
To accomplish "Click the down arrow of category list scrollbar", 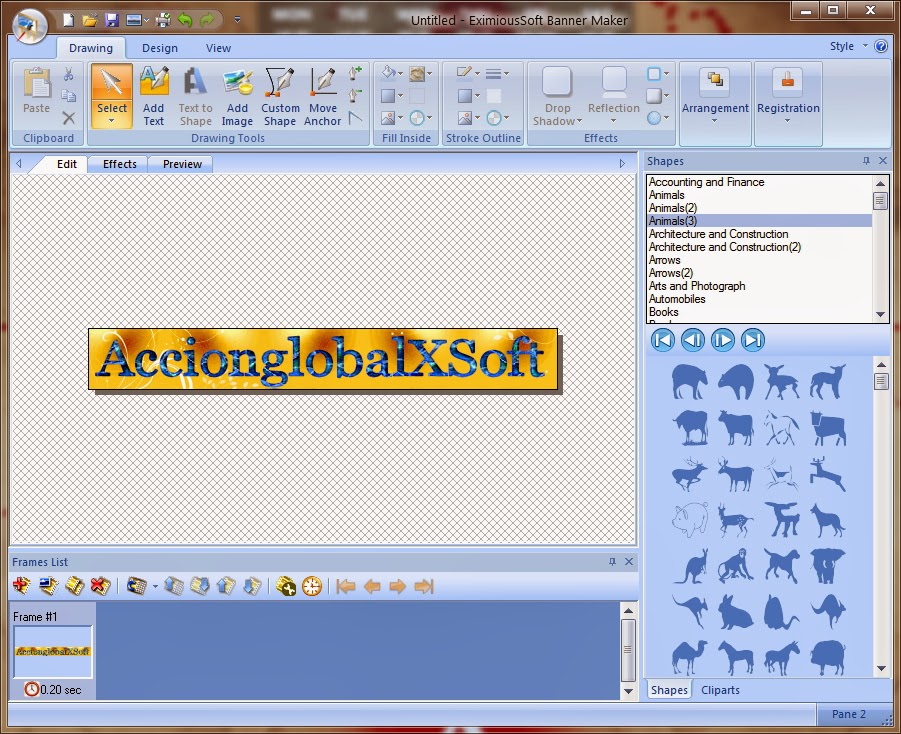I will click(880, 314).
